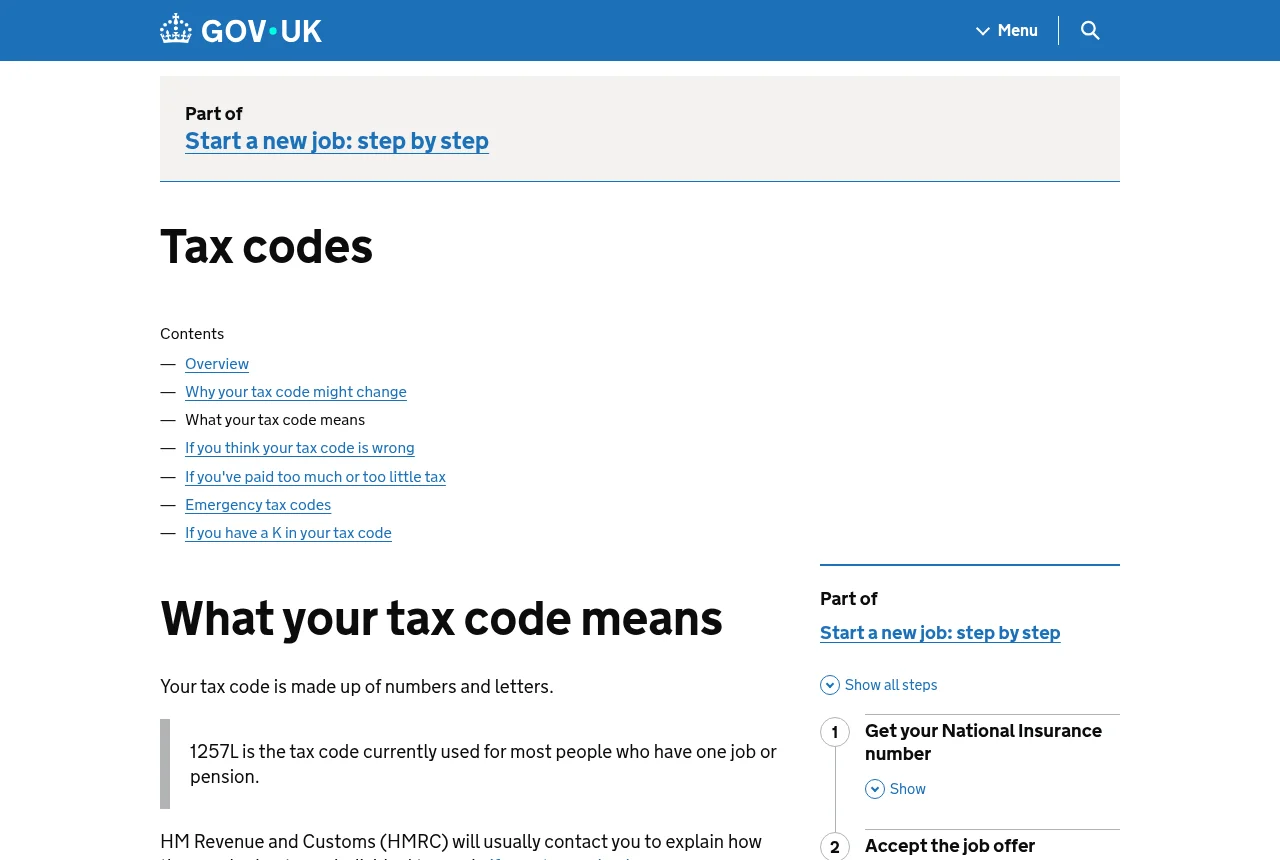Expand Accept the job offer step

point(950,846)
